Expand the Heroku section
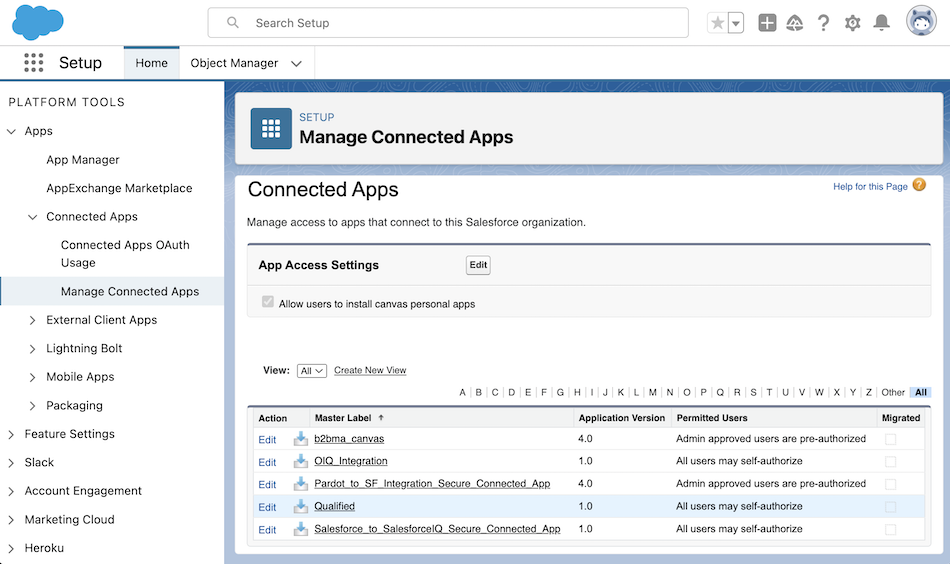 point(11,548)
